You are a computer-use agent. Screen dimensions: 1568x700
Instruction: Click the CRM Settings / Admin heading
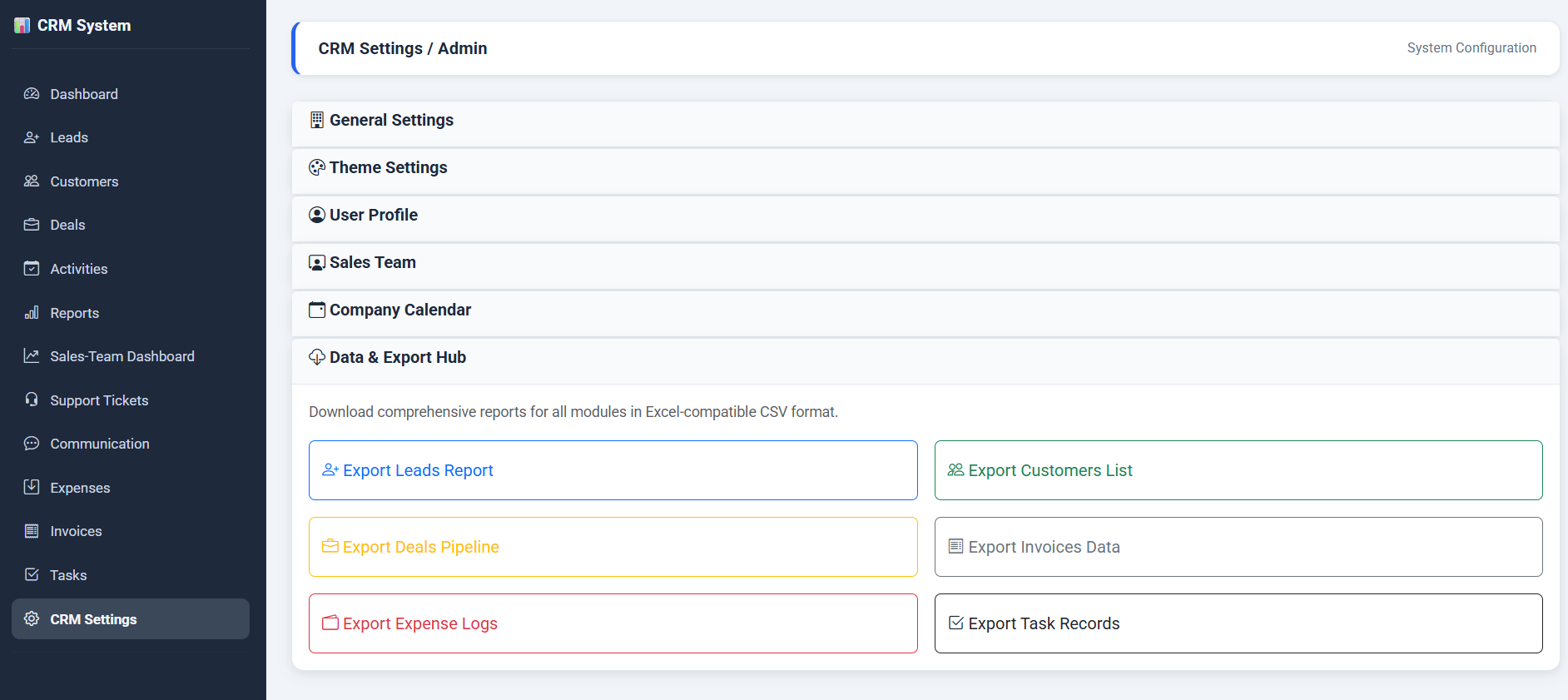tap(403, 48)
